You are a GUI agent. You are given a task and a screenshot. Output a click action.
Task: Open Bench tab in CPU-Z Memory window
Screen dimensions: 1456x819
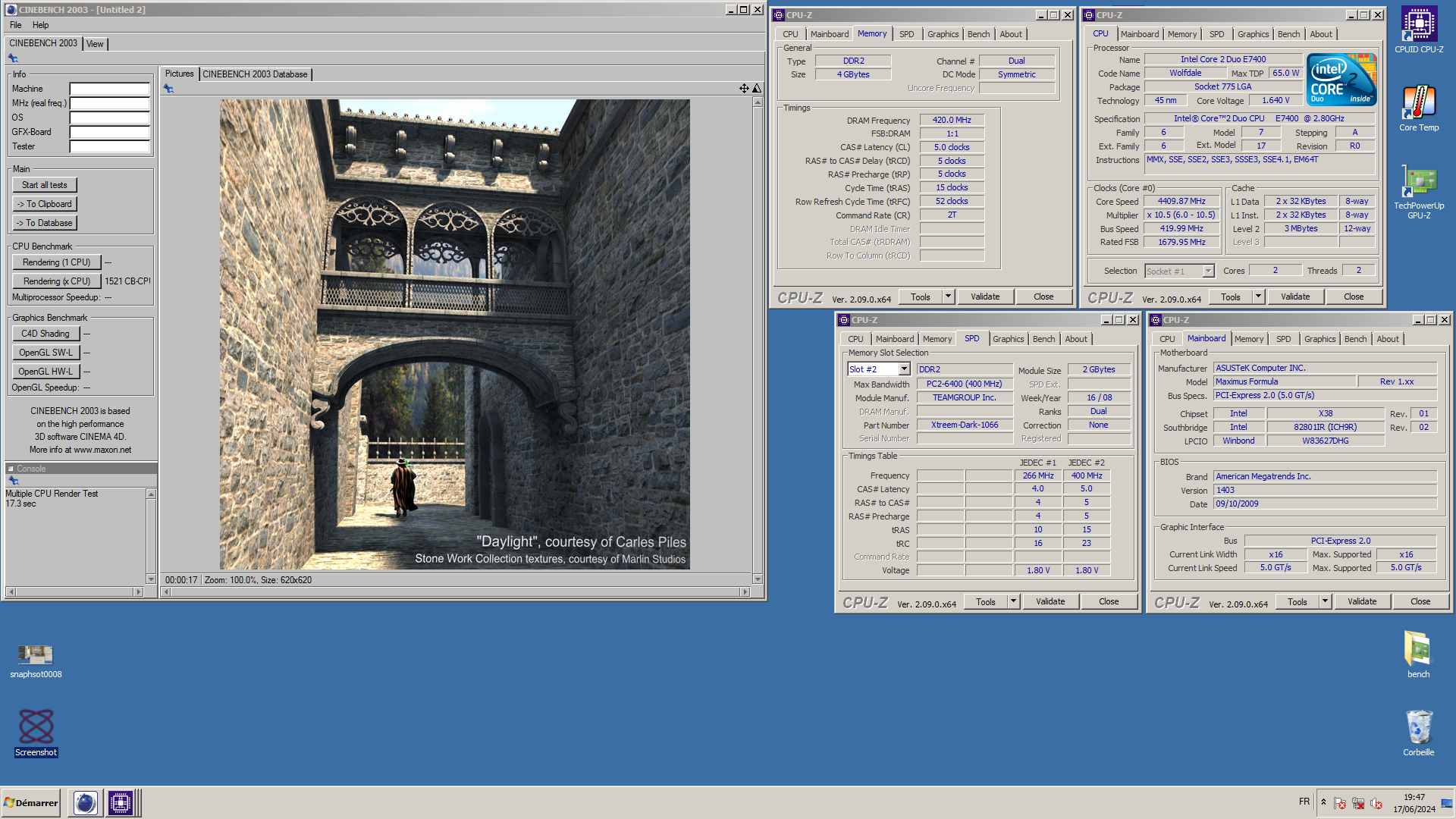pos(978,34)
